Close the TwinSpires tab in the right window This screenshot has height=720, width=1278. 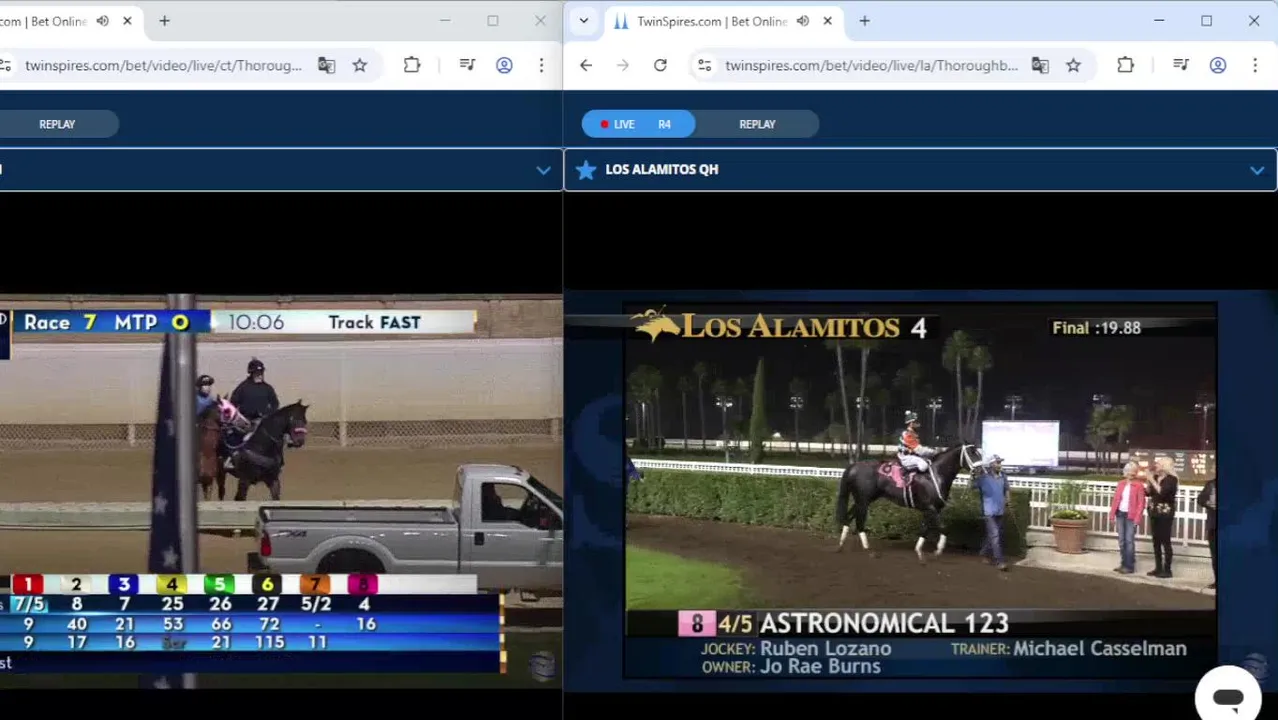827,21
